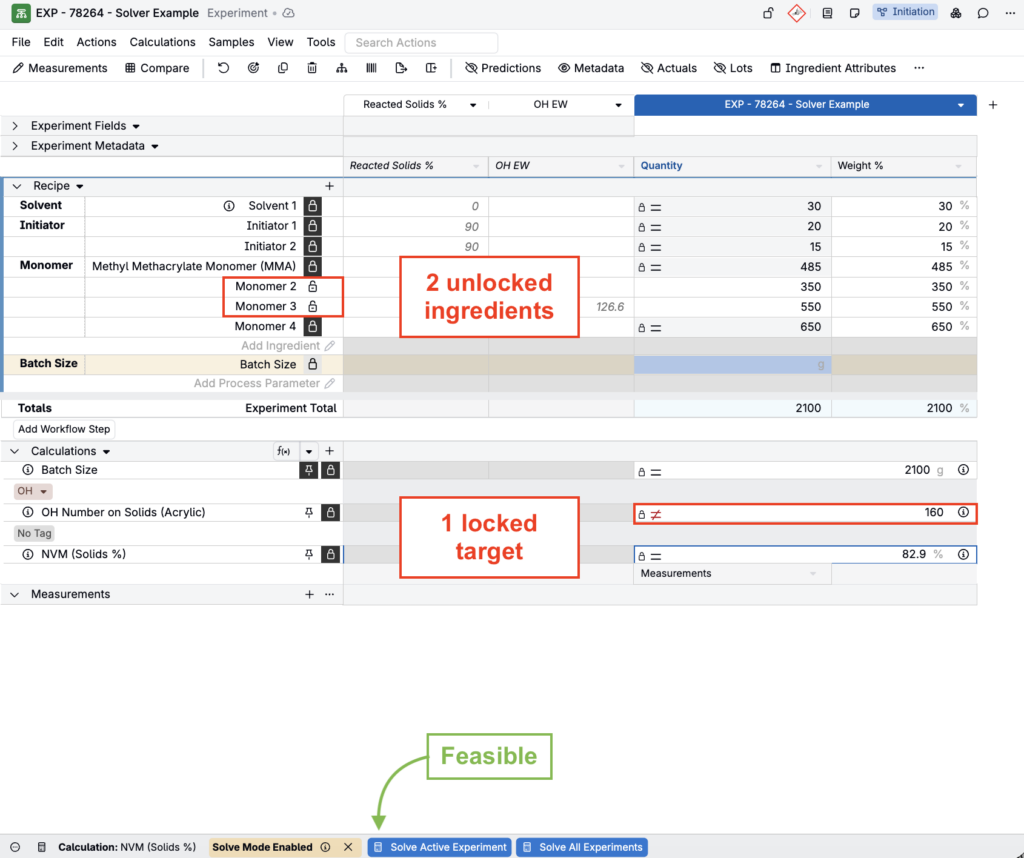1024x858 pixels.
Task: Open the OH tag dropdown
Action: [33, 491]
